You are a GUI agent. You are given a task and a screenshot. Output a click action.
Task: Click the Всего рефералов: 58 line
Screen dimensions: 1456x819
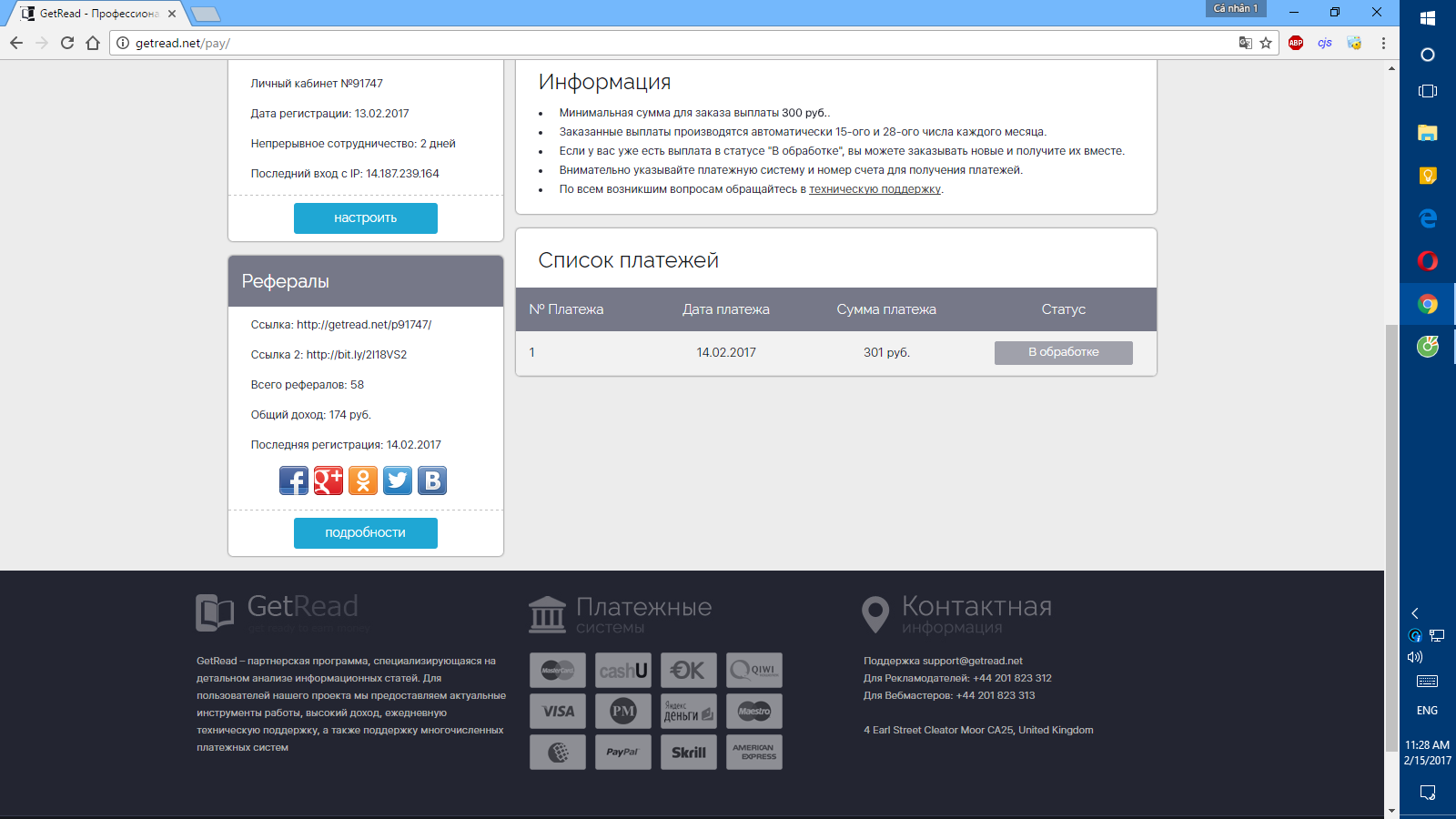[x=308, y=385]
